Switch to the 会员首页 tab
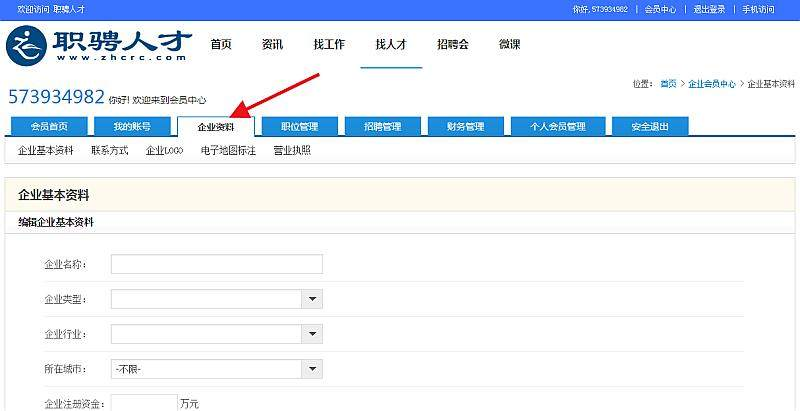 click(x=49, y=127)
